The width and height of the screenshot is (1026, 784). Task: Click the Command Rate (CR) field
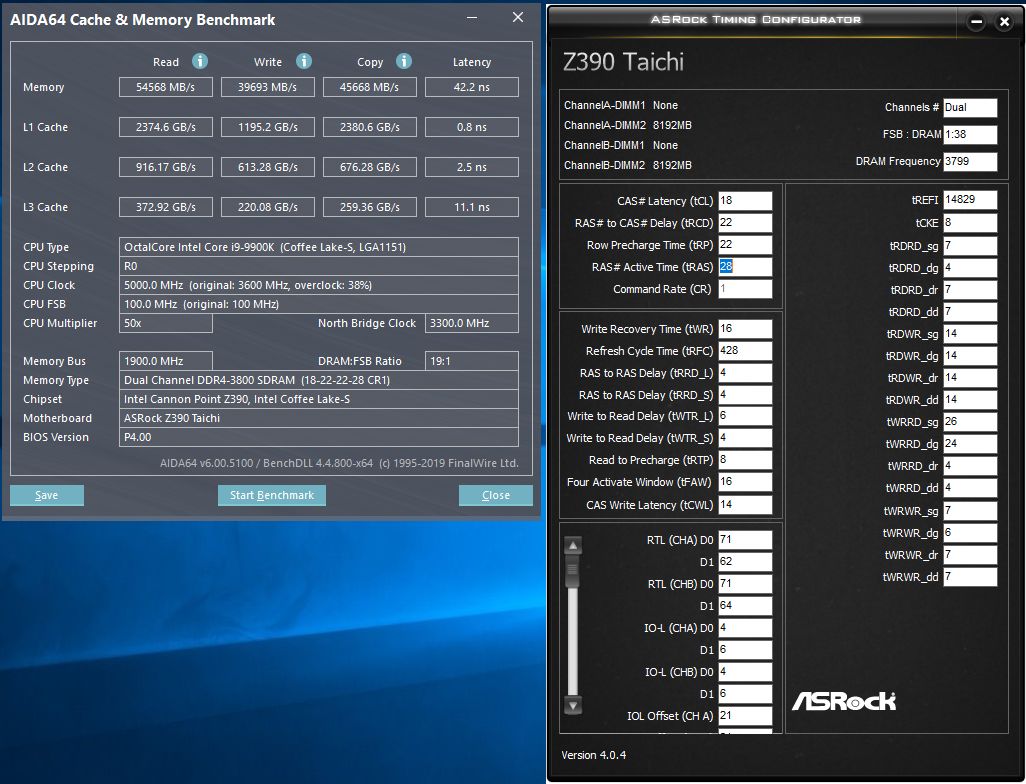point(745,289)
